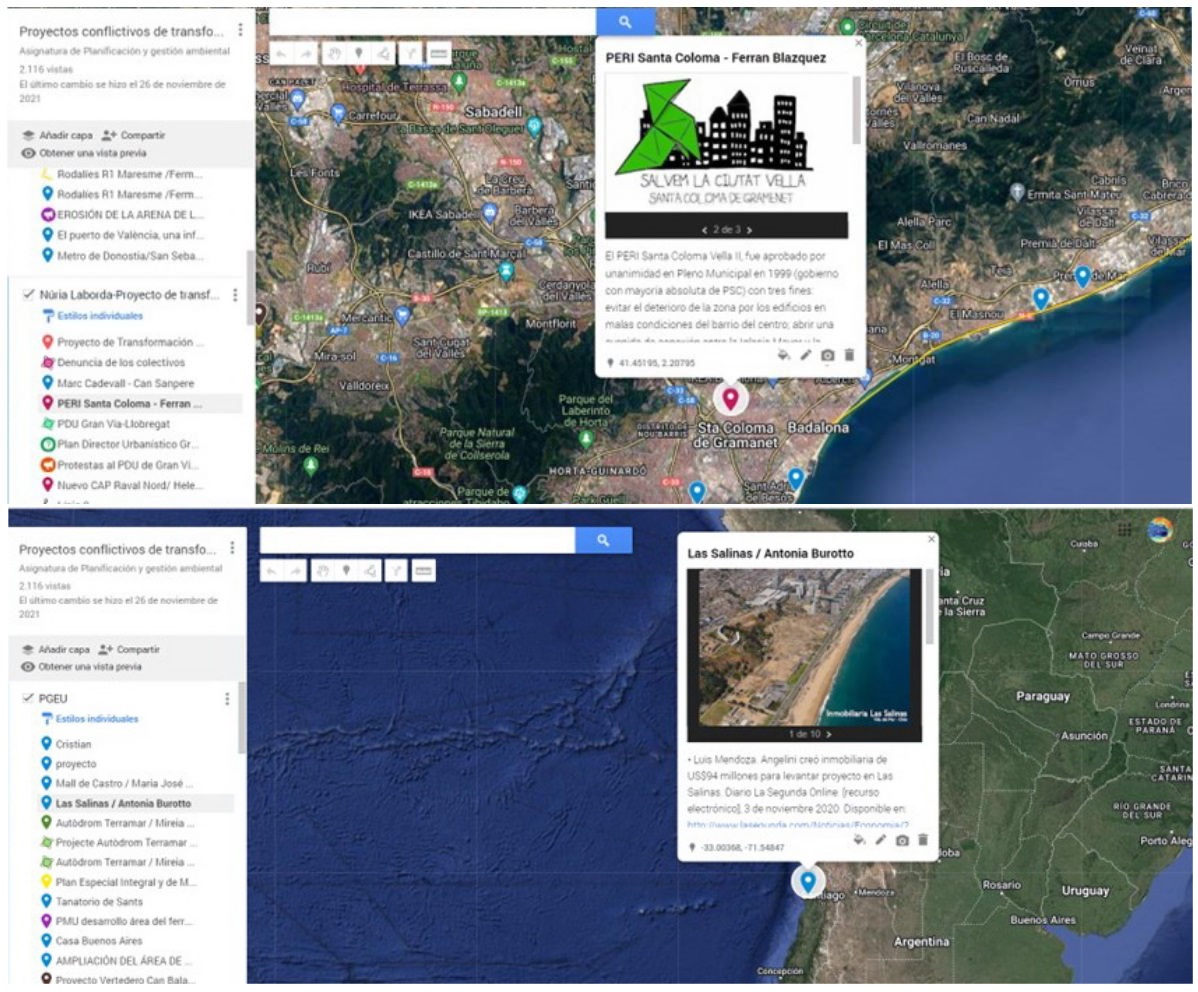This screenshot has width=1198, height=992.
Task: Delete the Las Salinas feature with trash icon
Action: (x=923, y=840)
